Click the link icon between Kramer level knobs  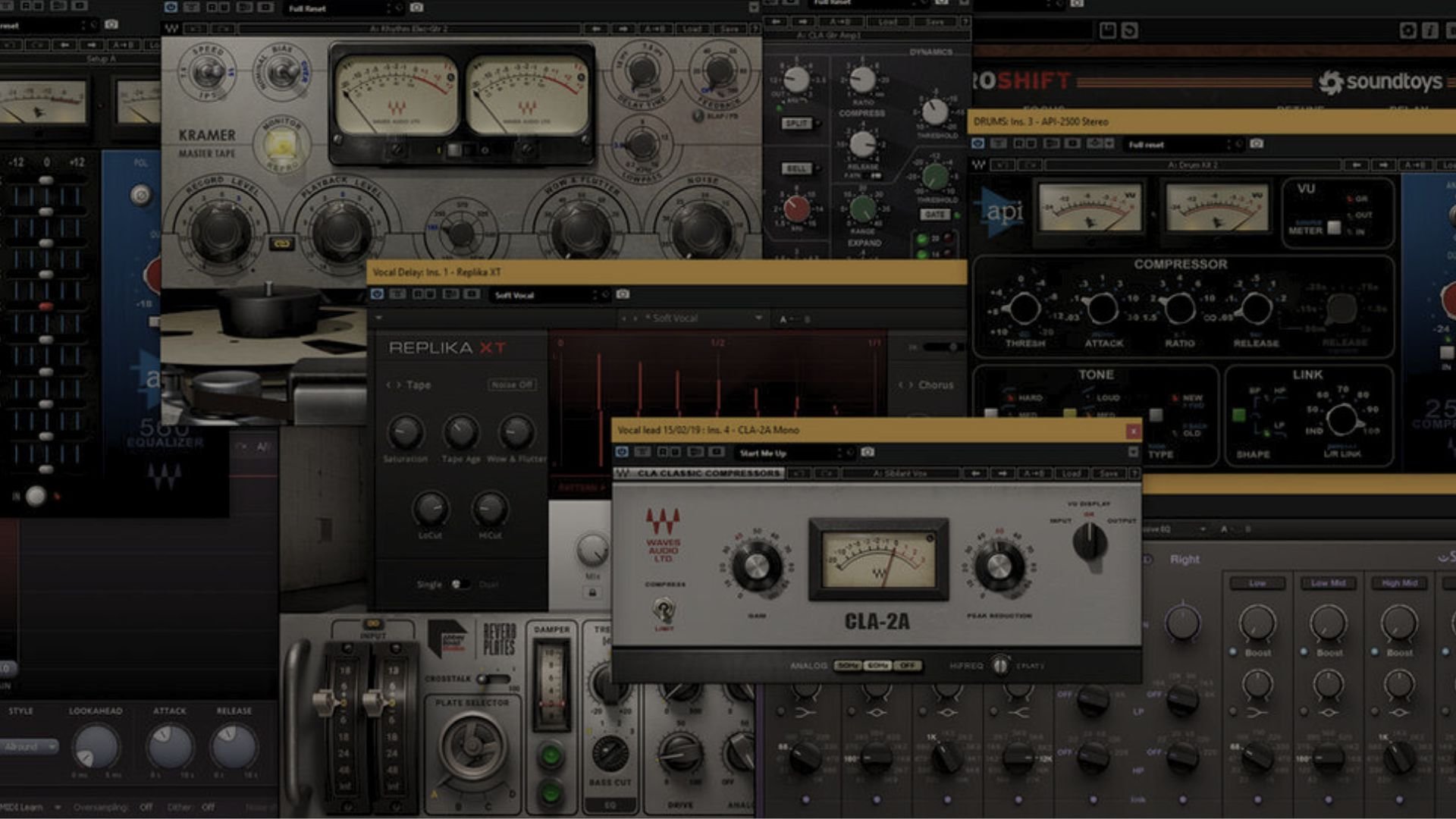pyautogui.click(x=281, y=244)
